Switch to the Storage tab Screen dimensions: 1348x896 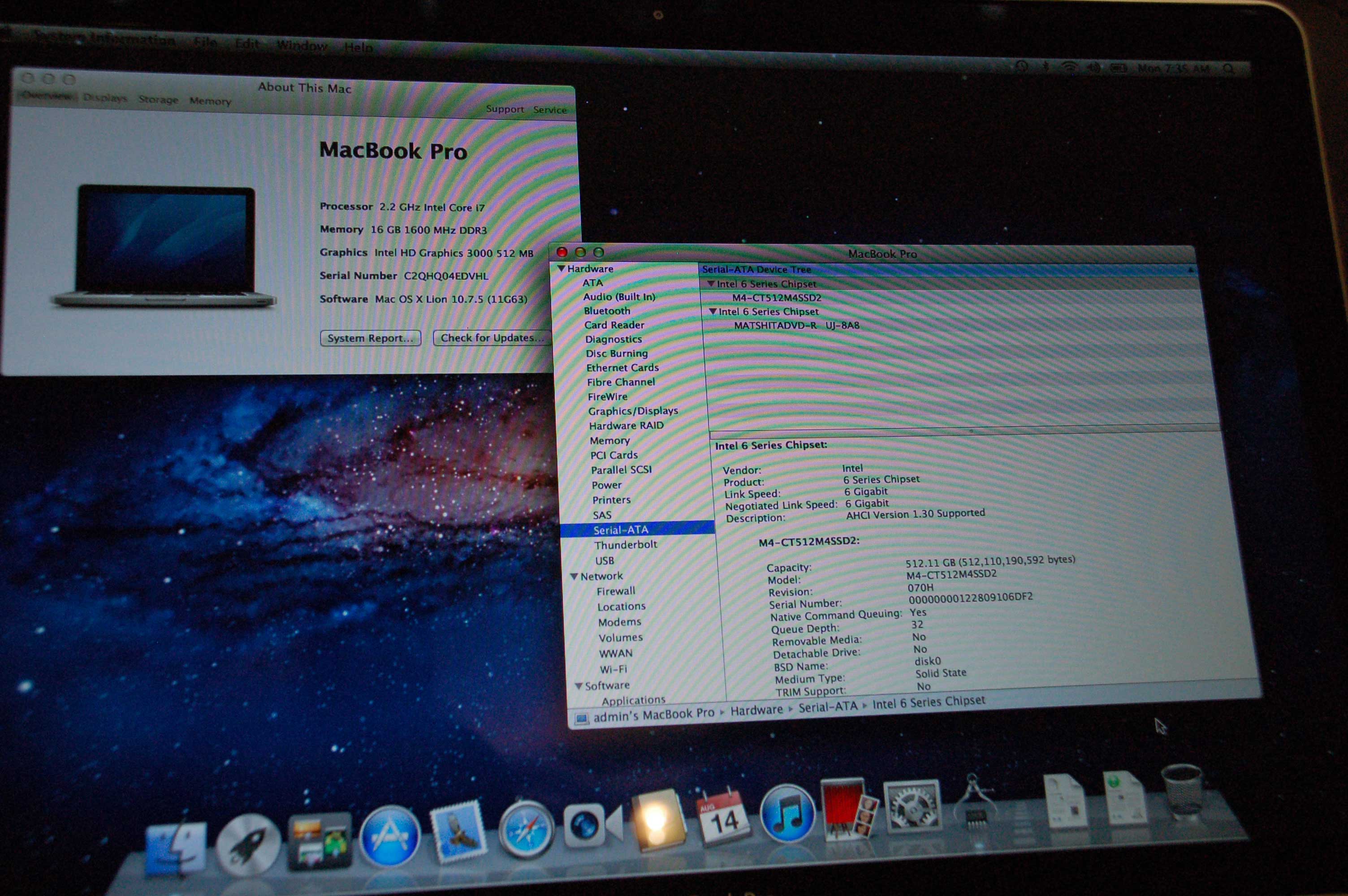158,99
